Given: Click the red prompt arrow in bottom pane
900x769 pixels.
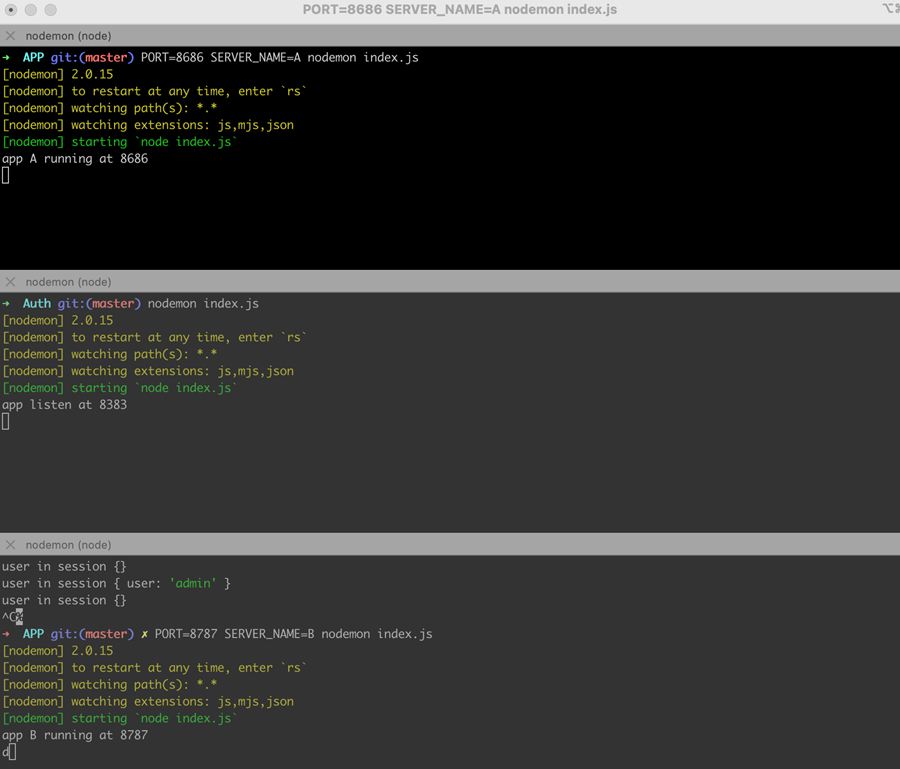Looking at the screenshot, I should 6,634.
